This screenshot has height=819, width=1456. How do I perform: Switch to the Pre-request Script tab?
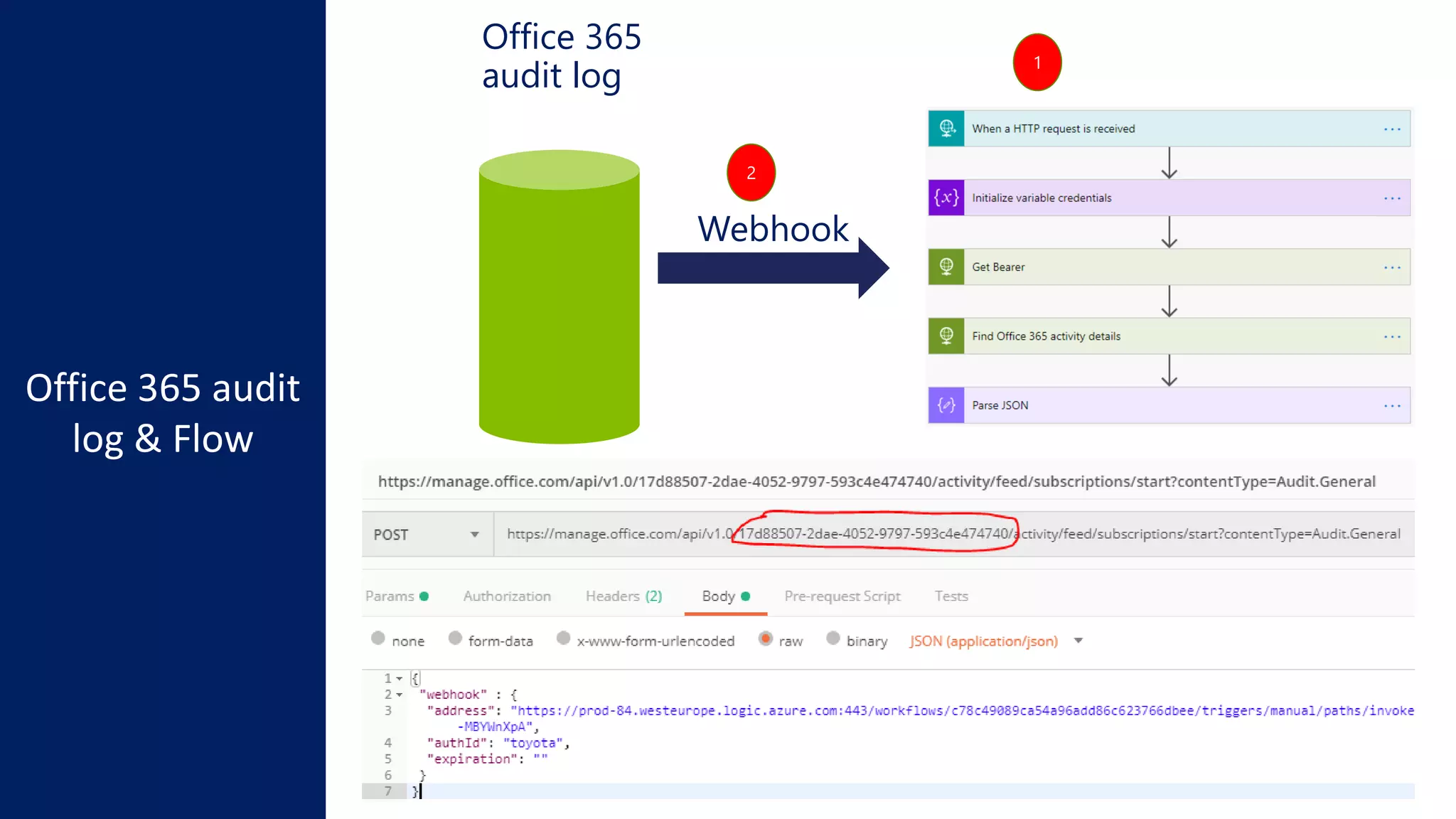pyautogui.click(x=842, y=596)
